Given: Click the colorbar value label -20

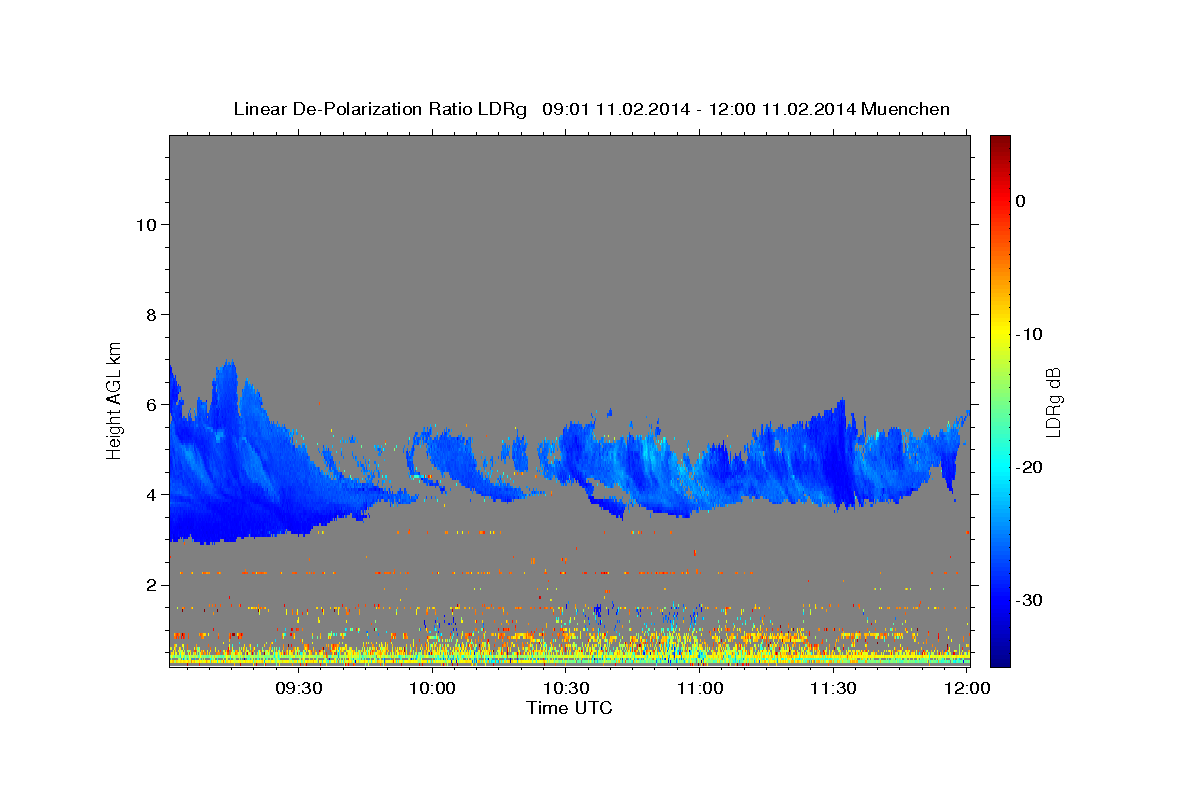Looking at the screenshot, I should pyautogui.click(x=1029, y=467).
